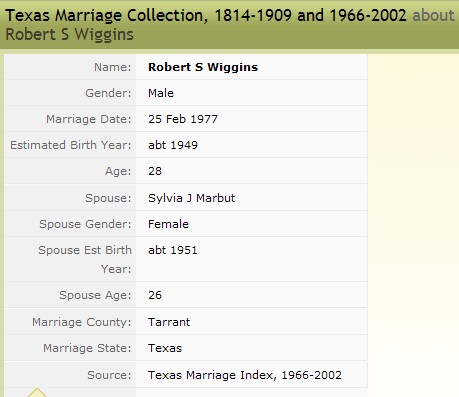Click the spouse age value '26'
Screen dimensions: 459x397
(155, 295)
